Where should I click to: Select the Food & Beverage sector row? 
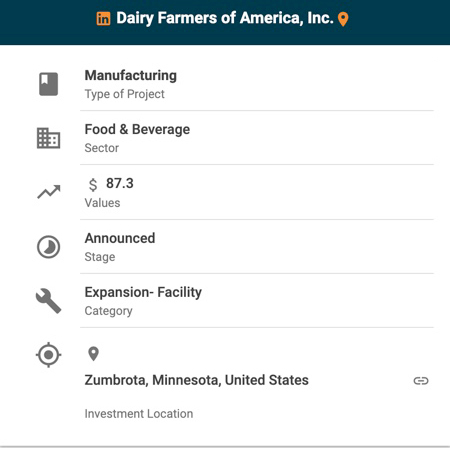pos(257,138)
